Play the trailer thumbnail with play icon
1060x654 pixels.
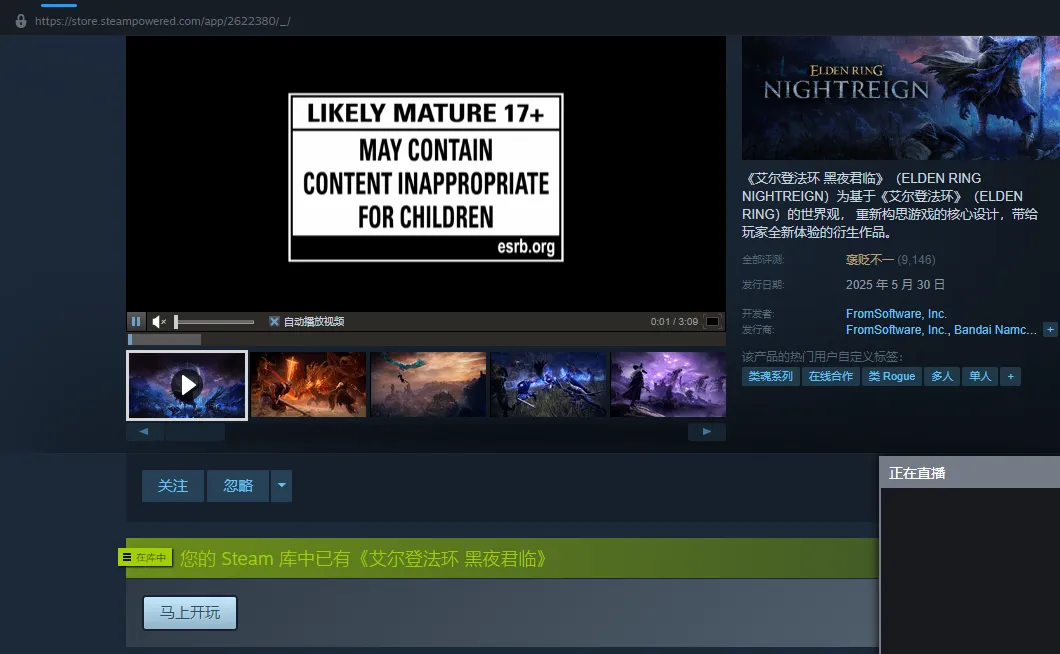187,385
